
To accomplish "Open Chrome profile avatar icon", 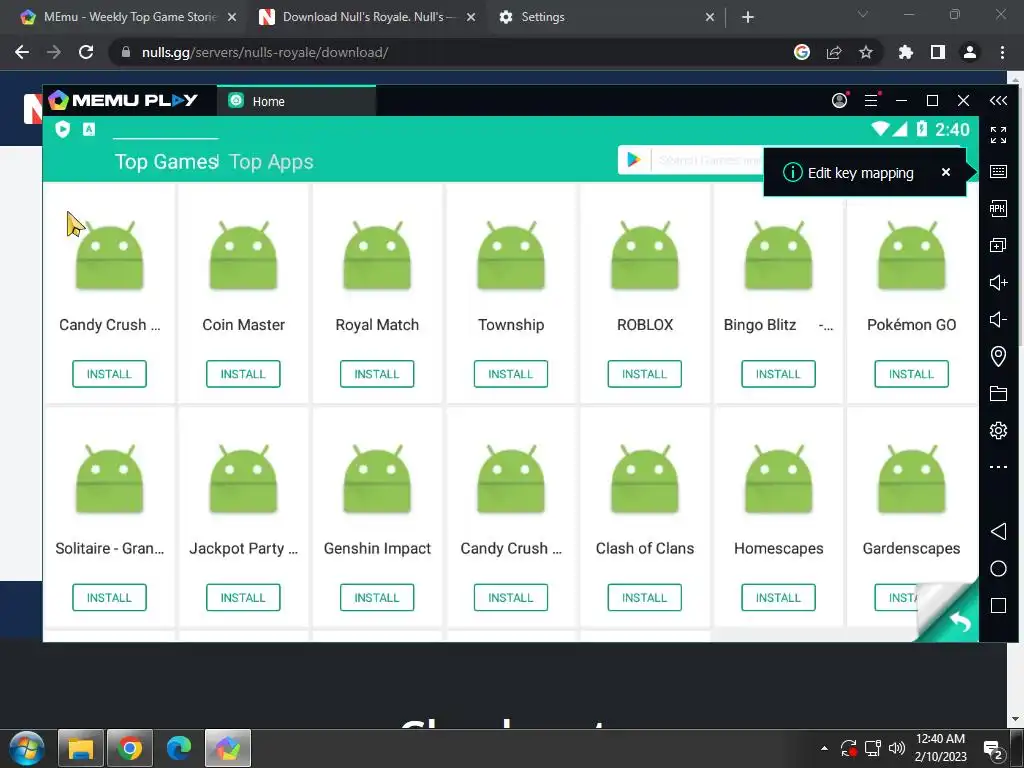I will click(970, 52).
